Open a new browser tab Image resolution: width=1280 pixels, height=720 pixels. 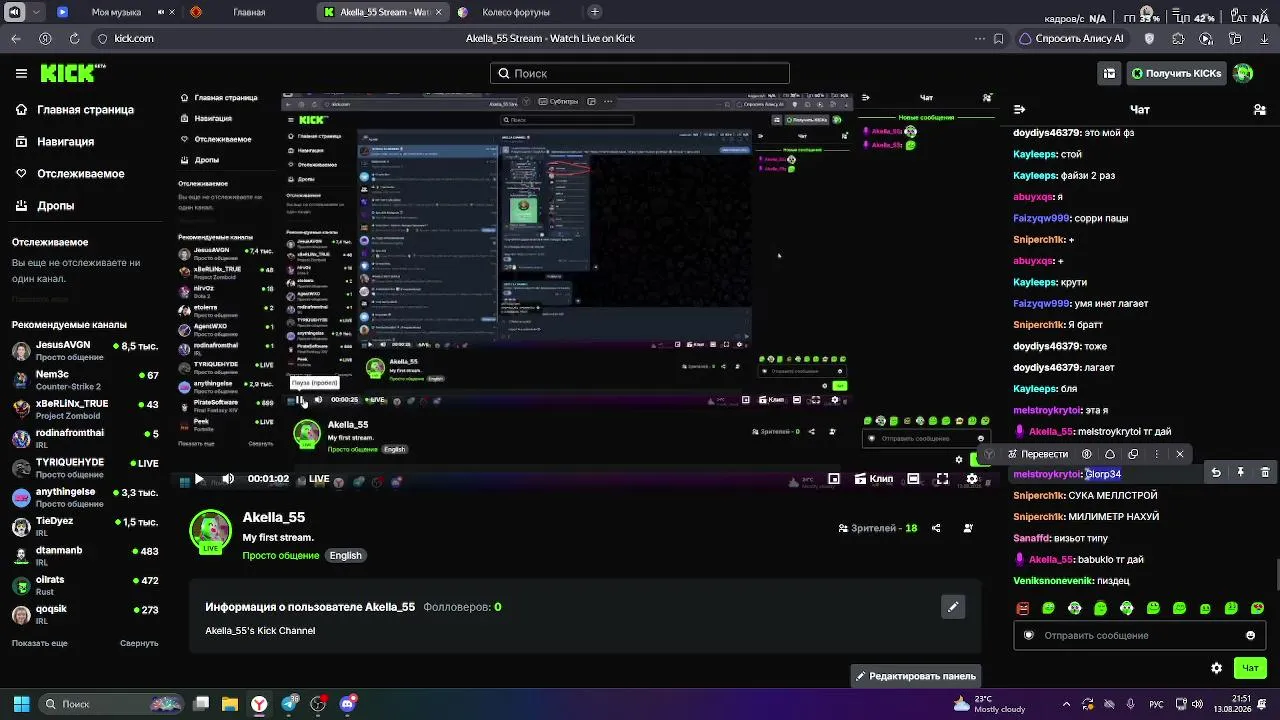pos(595,12)
